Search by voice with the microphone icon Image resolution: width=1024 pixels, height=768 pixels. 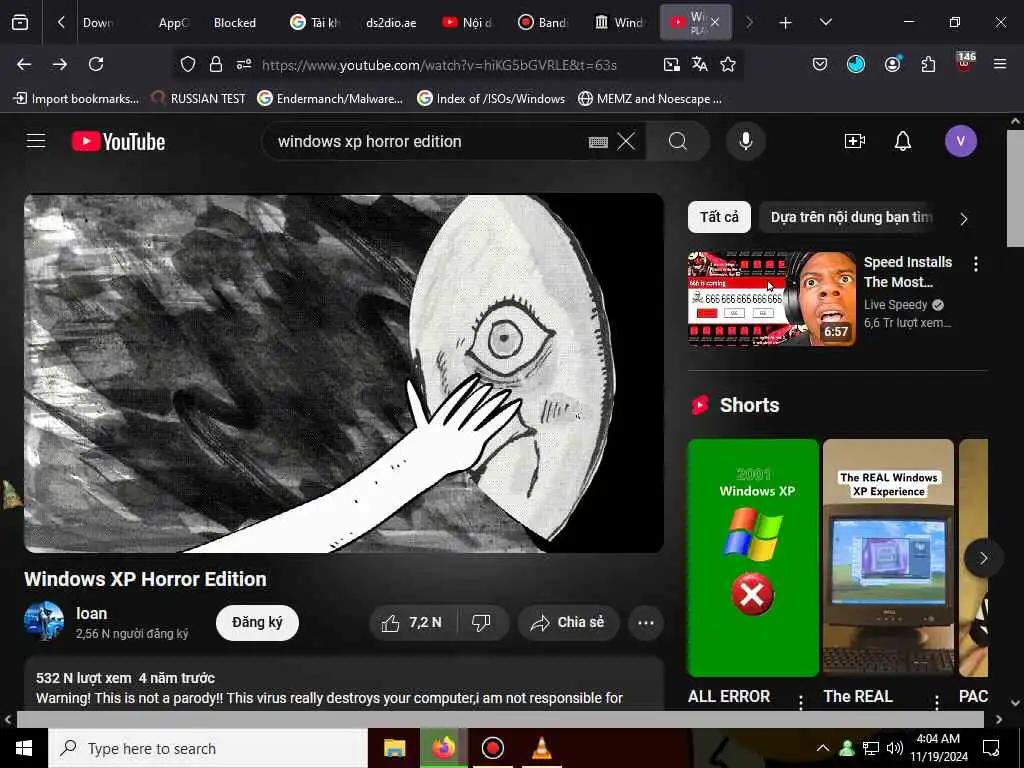(x=745, y=141)
